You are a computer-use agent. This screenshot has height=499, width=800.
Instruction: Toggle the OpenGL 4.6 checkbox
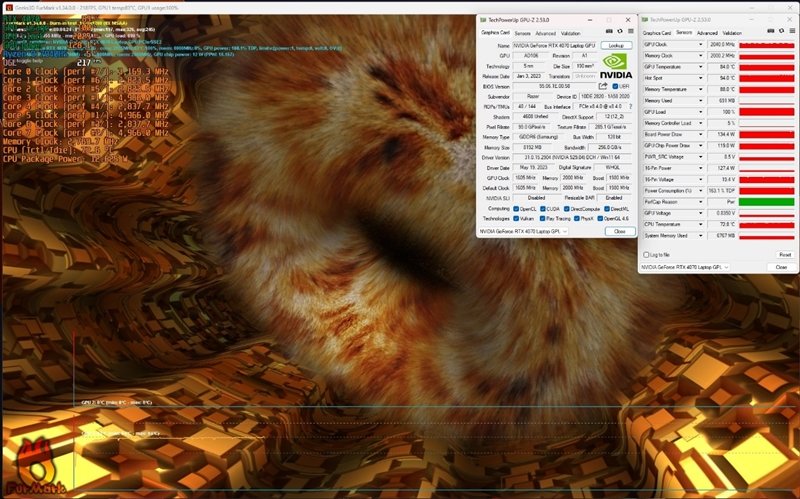[600, 218]
